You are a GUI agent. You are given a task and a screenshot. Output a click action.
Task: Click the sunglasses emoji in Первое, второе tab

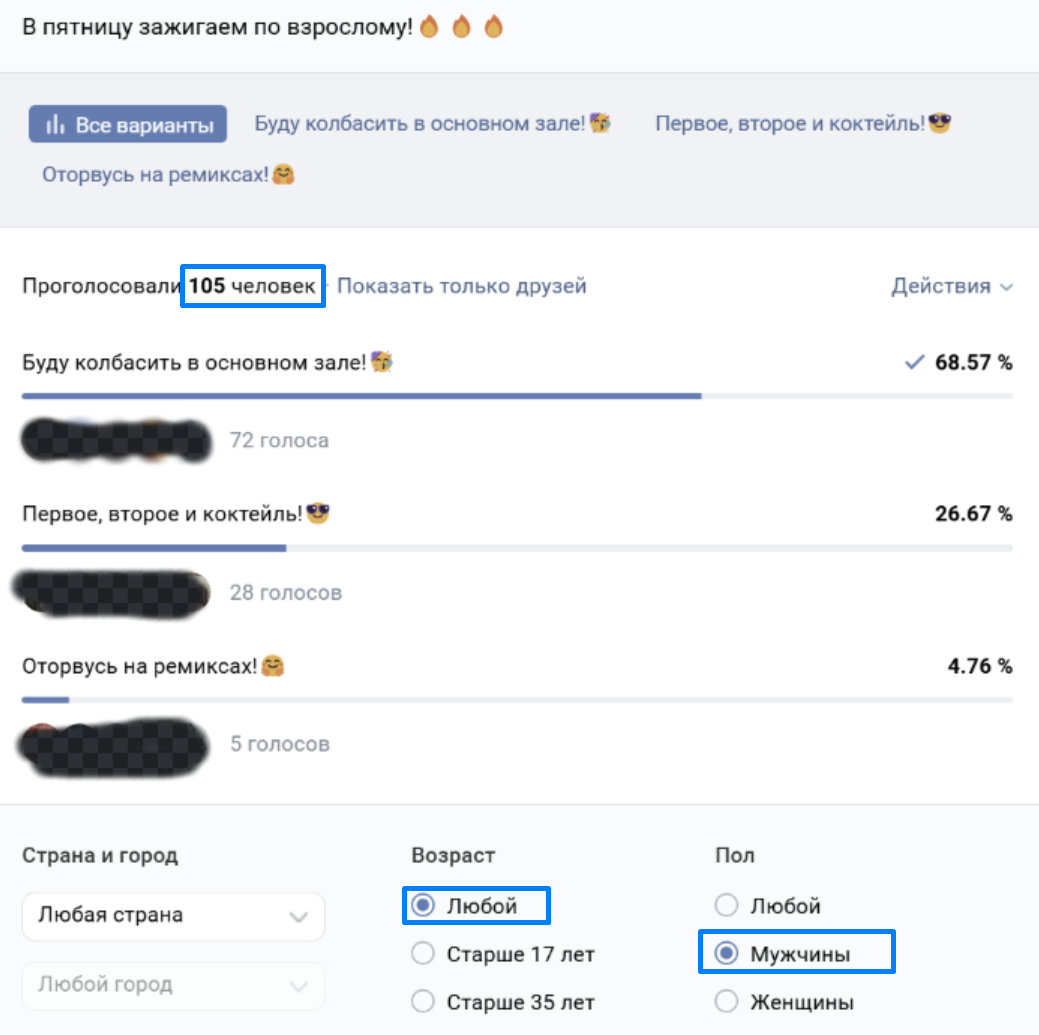[x=939, y=124]
